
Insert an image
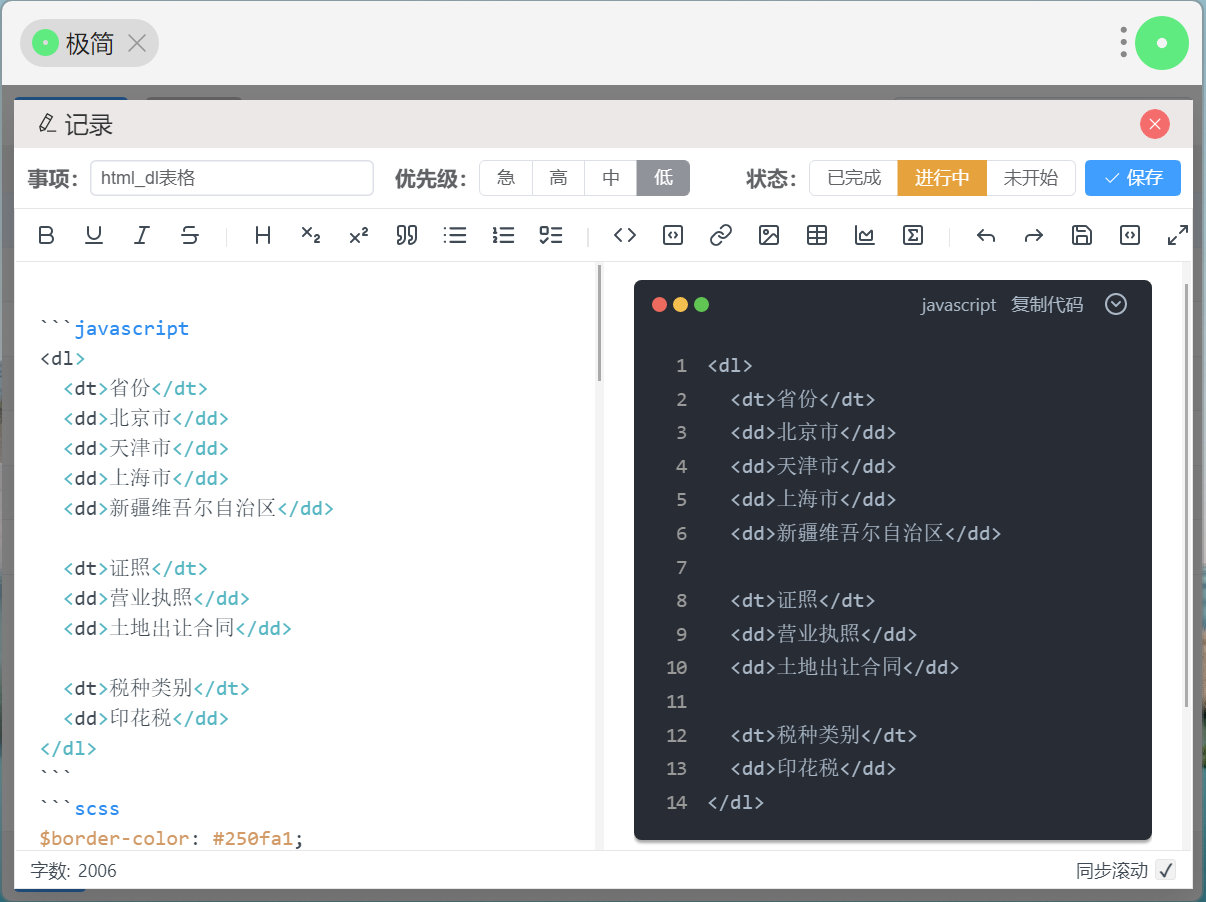tap(769, 235)
